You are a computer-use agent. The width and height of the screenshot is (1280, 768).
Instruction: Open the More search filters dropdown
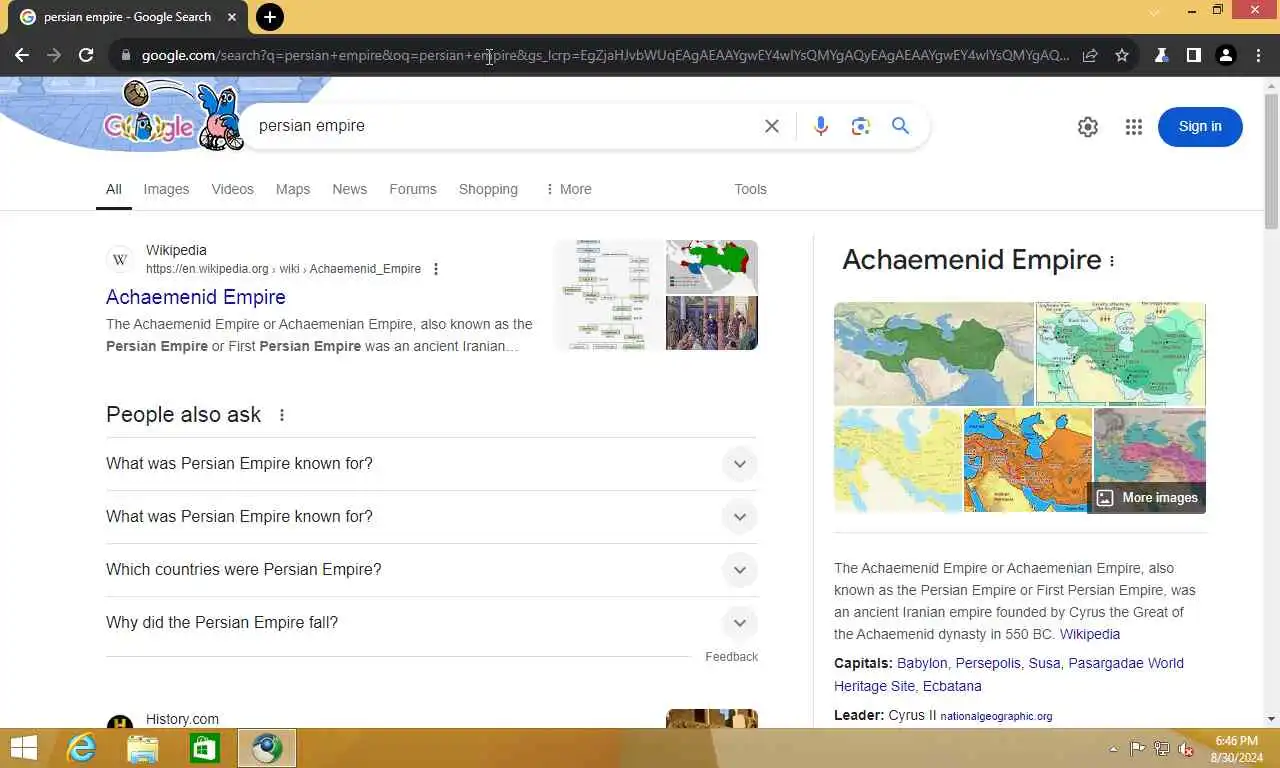click(x=568, y=189)
